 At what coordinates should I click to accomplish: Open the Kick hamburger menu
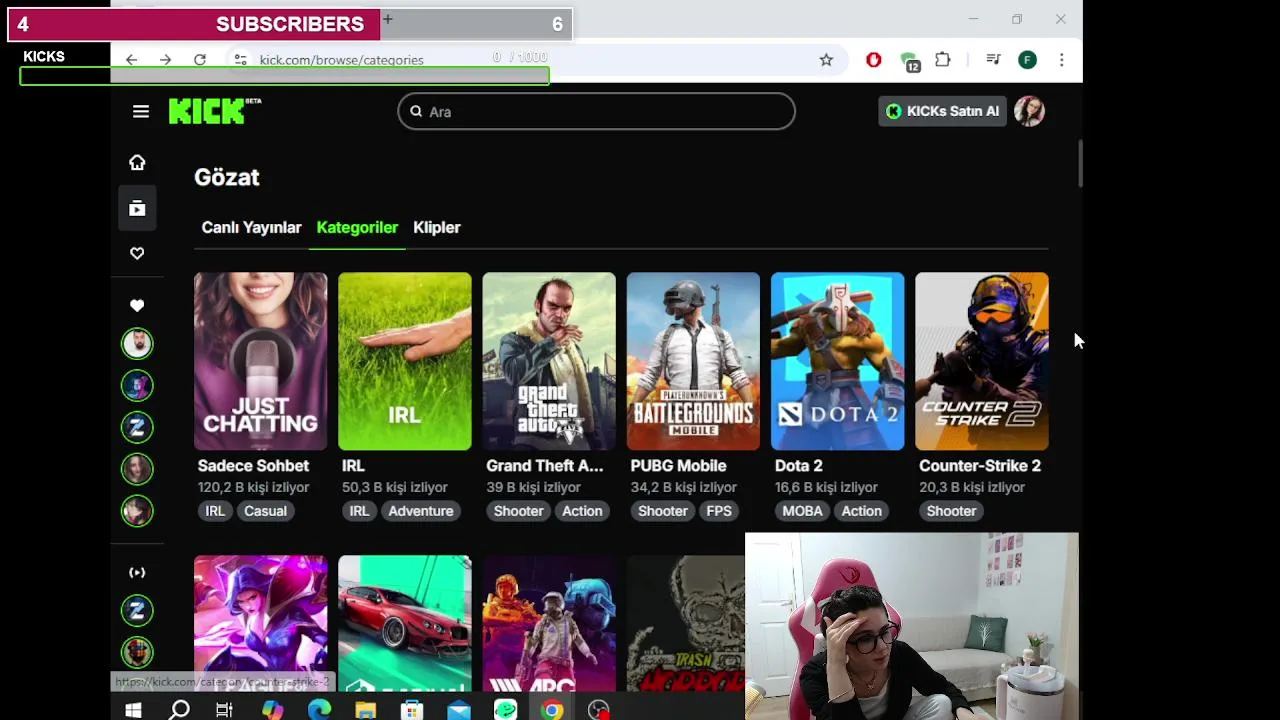[141, 112]
